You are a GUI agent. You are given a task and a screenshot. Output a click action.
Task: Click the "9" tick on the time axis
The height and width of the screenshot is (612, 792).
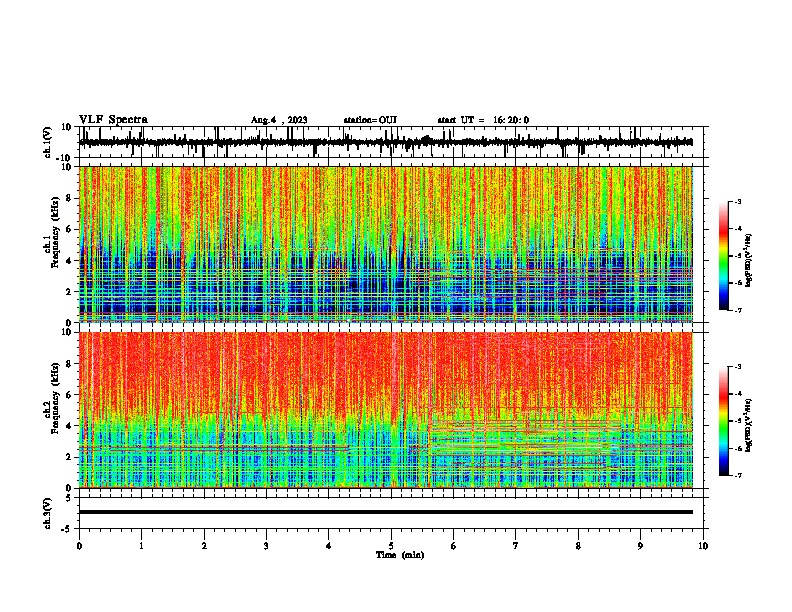(x=640, y=546)
